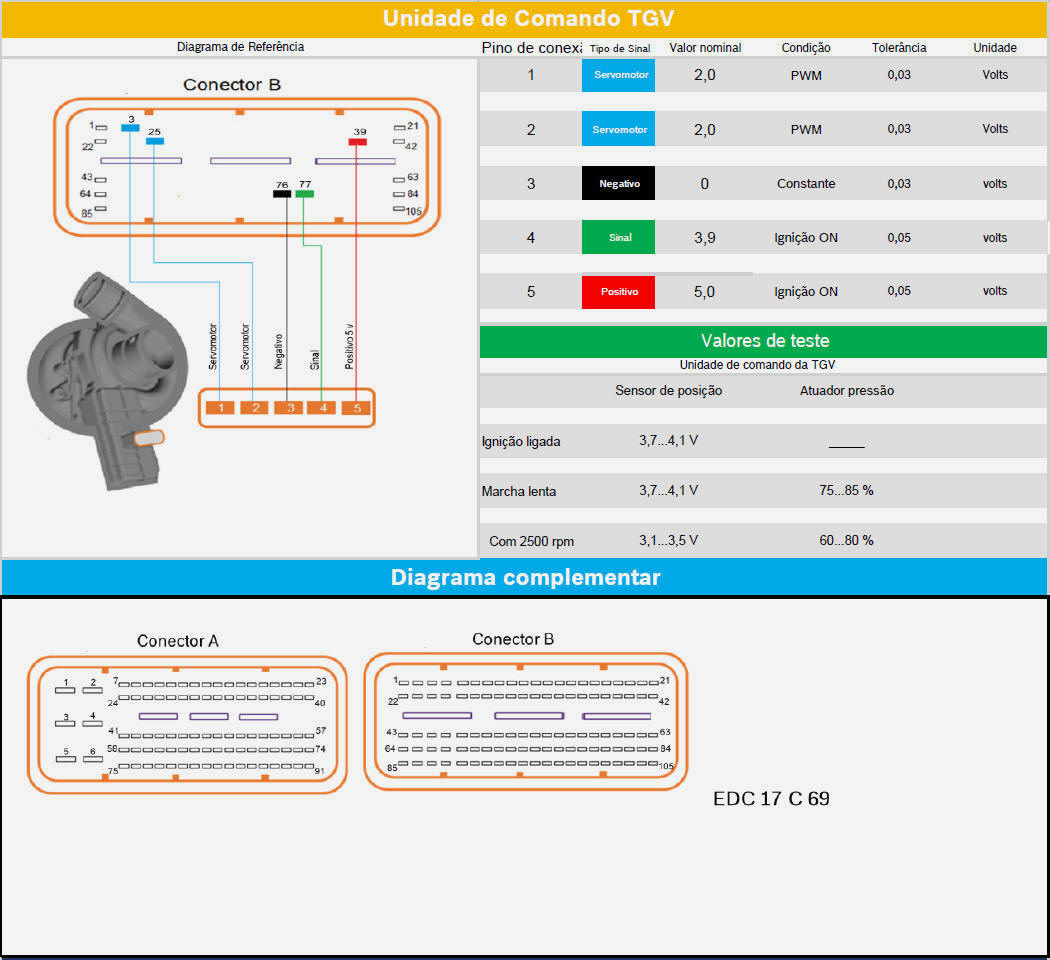Click the Diagrama complementar blue header
This screenshot has height=960, width=1050.
point(525,577)
